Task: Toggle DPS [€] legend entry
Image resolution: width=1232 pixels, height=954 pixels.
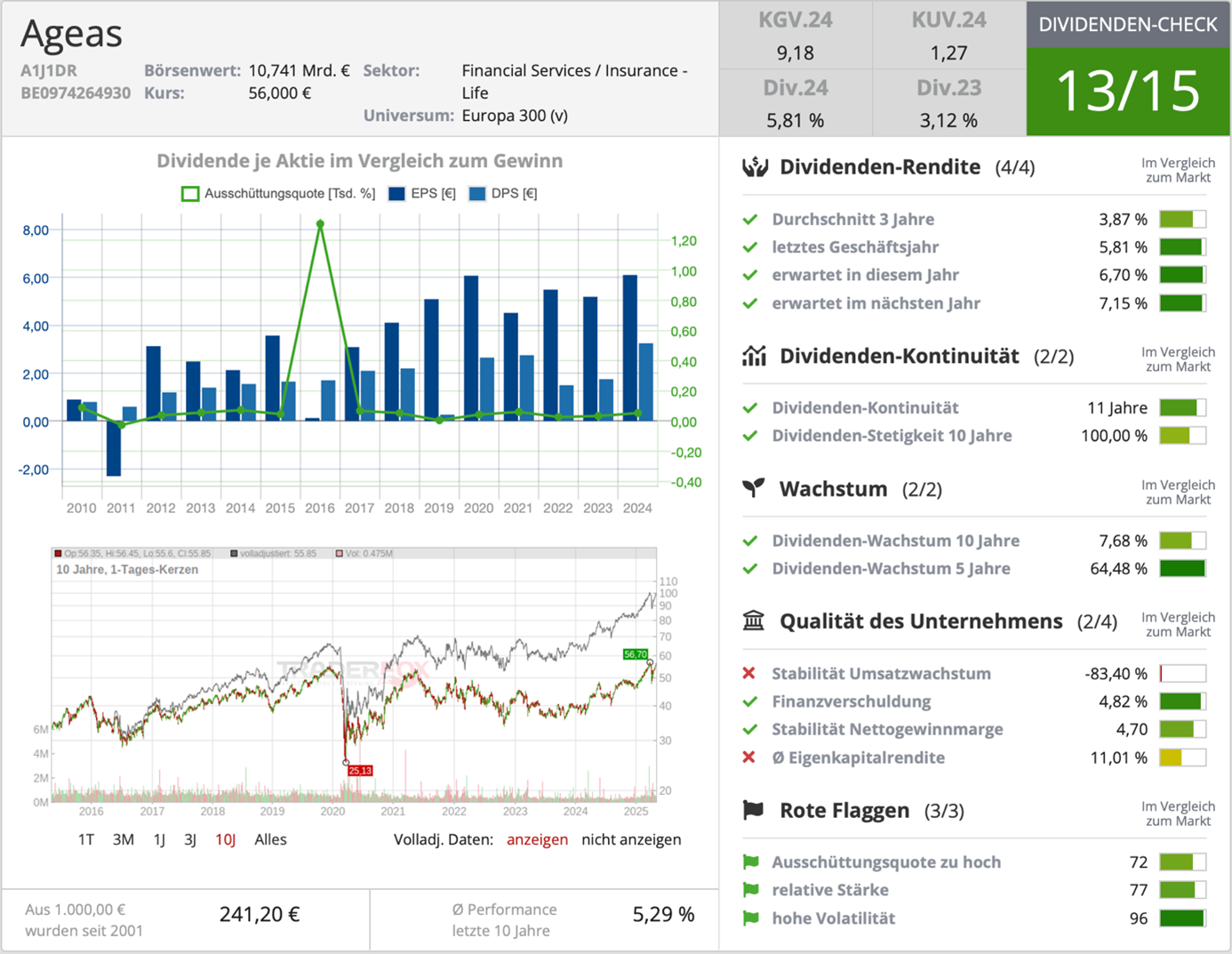Action: (503, 194)
